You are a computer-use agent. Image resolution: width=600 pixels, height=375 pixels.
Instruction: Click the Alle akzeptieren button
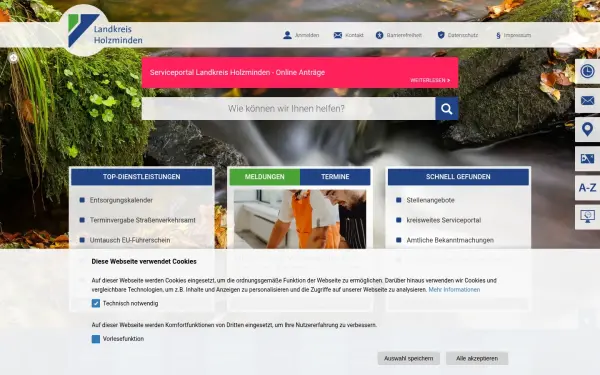[x=477, y=359]
